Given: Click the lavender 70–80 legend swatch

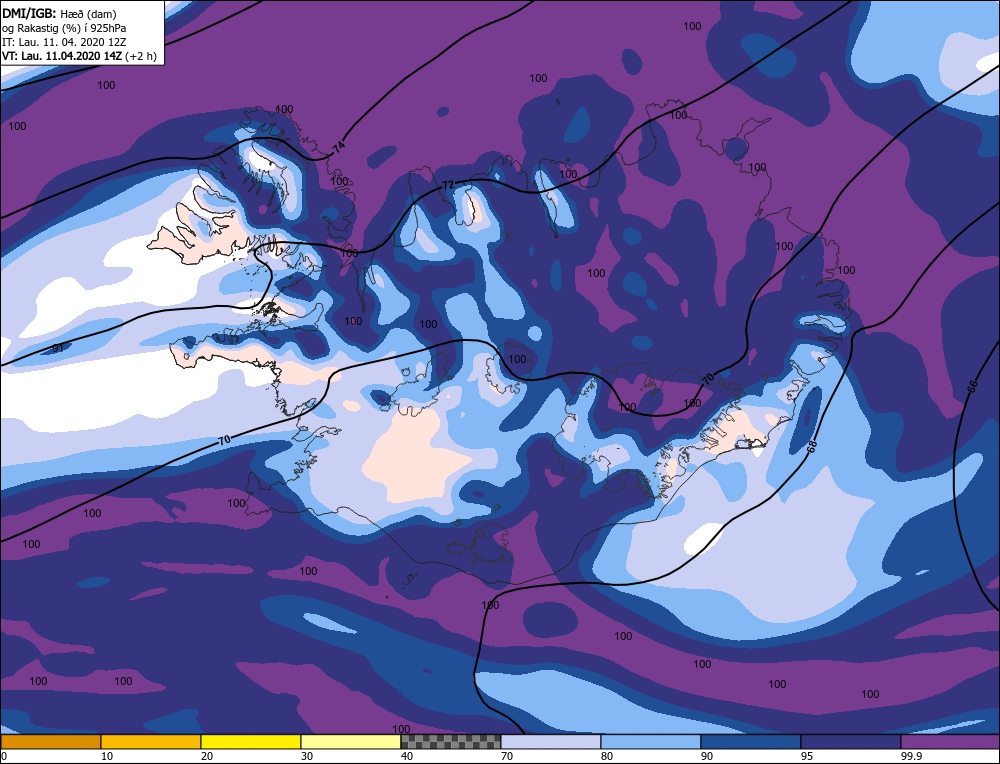Looking at the screenshot, I should [551, 742].
